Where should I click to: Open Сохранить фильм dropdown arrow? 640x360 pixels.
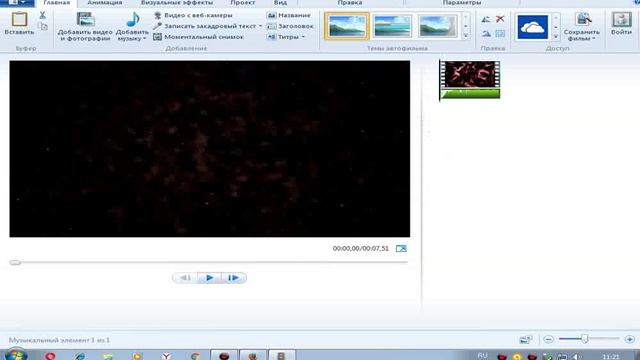[594, 39]
